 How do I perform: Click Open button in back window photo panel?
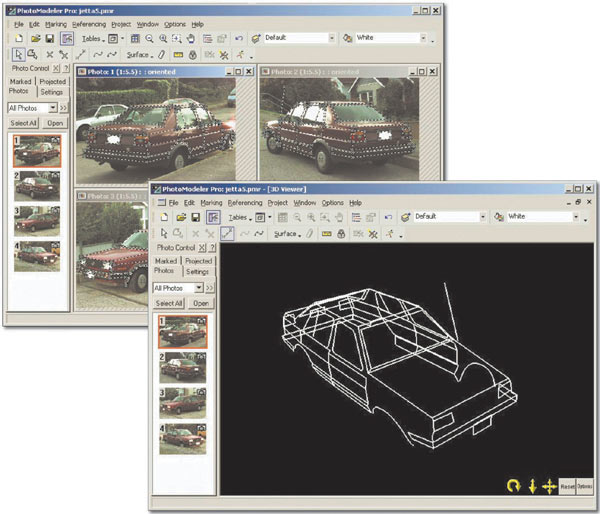coord(55,123)
